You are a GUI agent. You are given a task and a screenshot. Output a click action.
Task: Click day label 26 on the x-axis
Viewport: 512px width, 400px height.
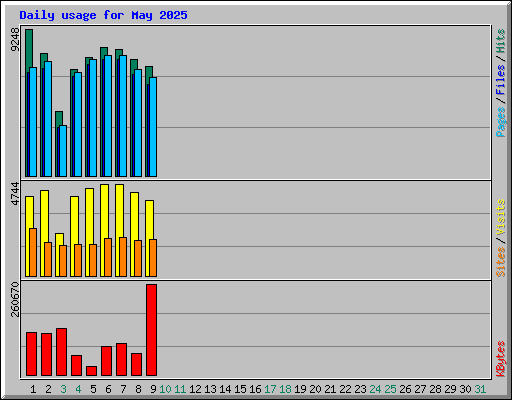(405, 389)
